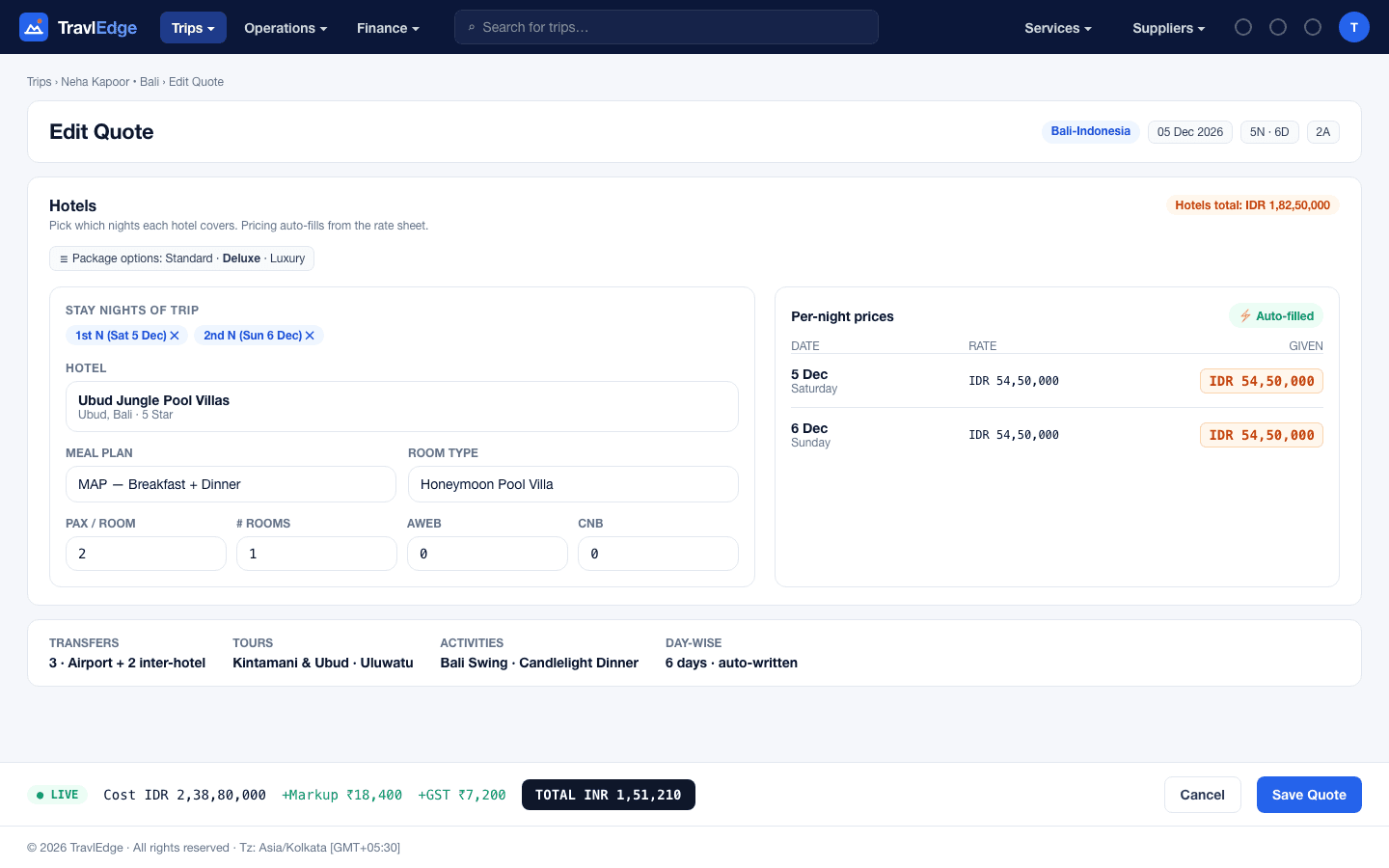Click the 5N · 6D duration chip
The height and width of the screenshot is (868, 1389).
click(x=1269, y=132)
